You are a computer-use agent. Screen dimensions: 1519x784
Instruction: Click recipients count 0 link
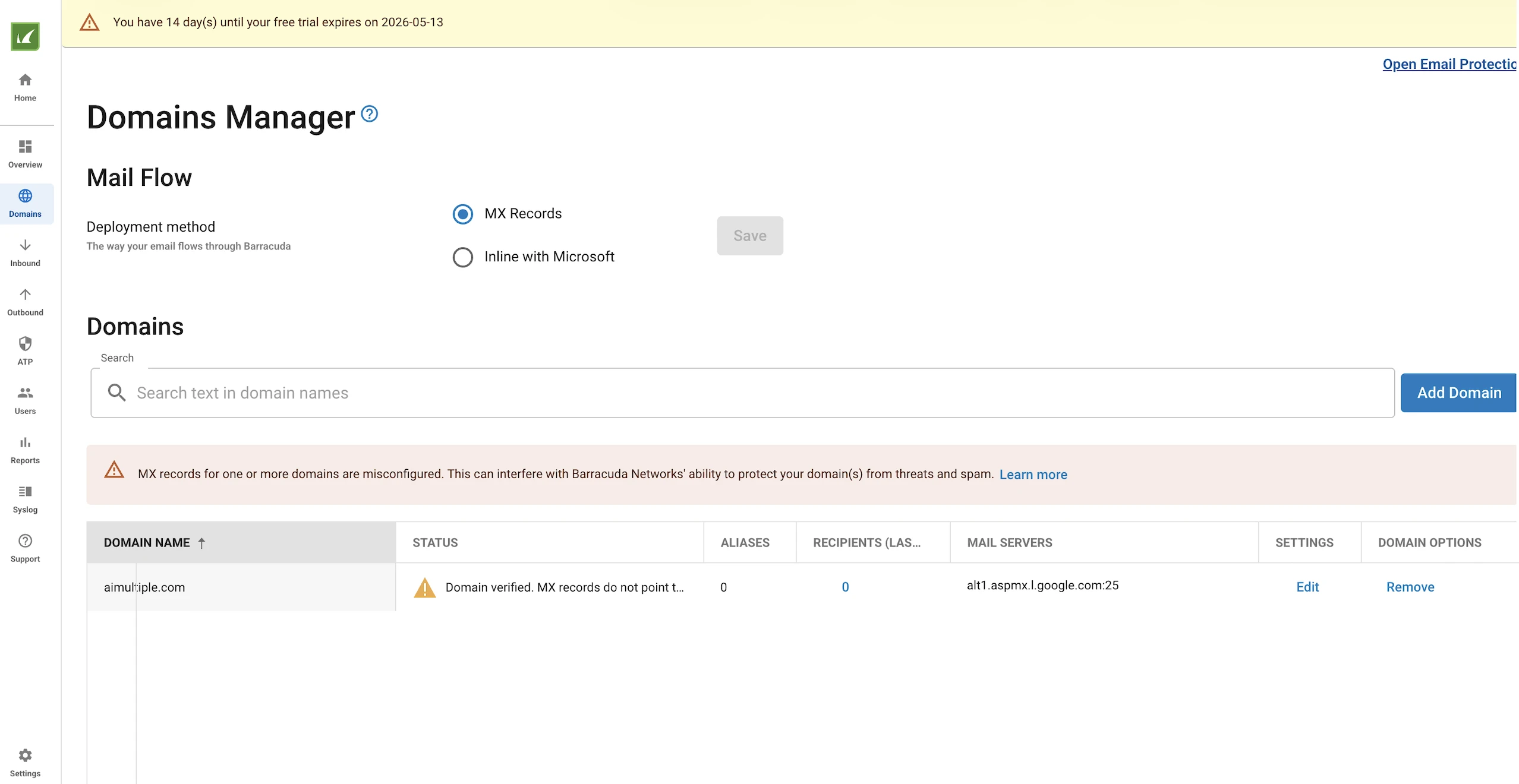click(845, 587)
